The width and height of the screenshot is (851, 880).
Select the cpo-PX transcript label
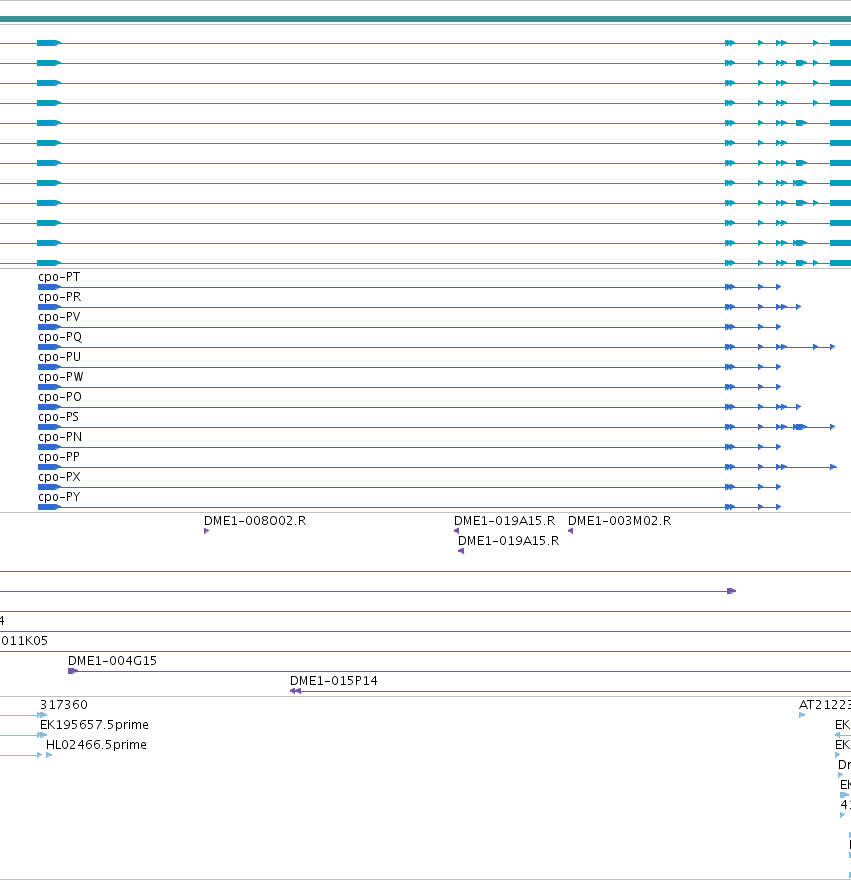[x=60, y=477]
